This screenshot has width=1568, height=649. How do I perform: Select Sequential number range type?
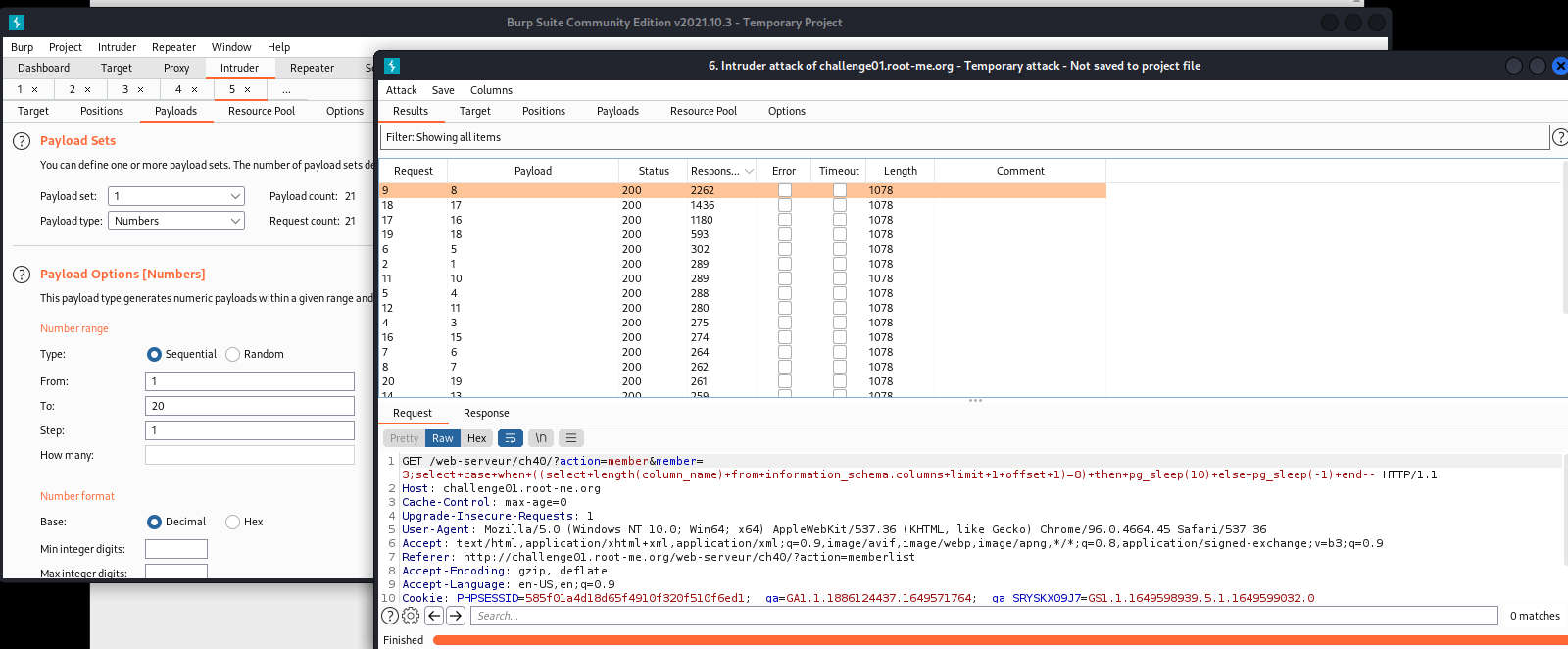point(154,354)
